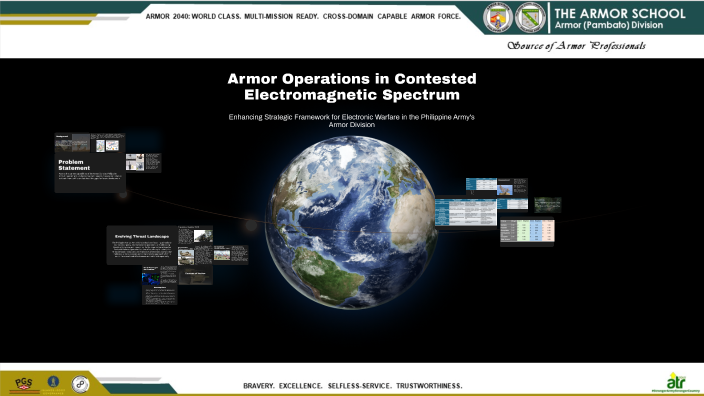
Task: Open the Evolving Threat Landscape topic card
Action: click(142, 245)
